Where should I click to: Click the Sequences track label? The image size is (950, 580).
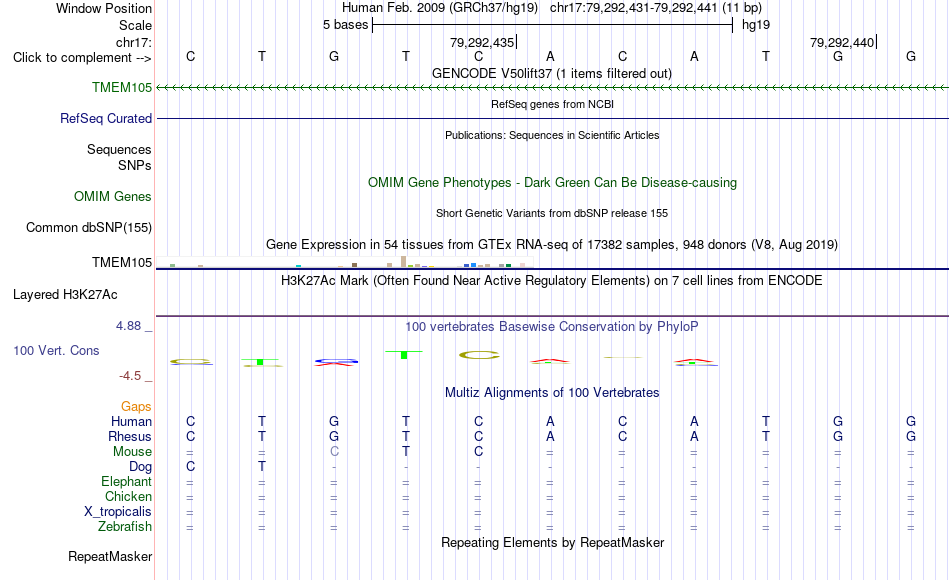(119, 149)
